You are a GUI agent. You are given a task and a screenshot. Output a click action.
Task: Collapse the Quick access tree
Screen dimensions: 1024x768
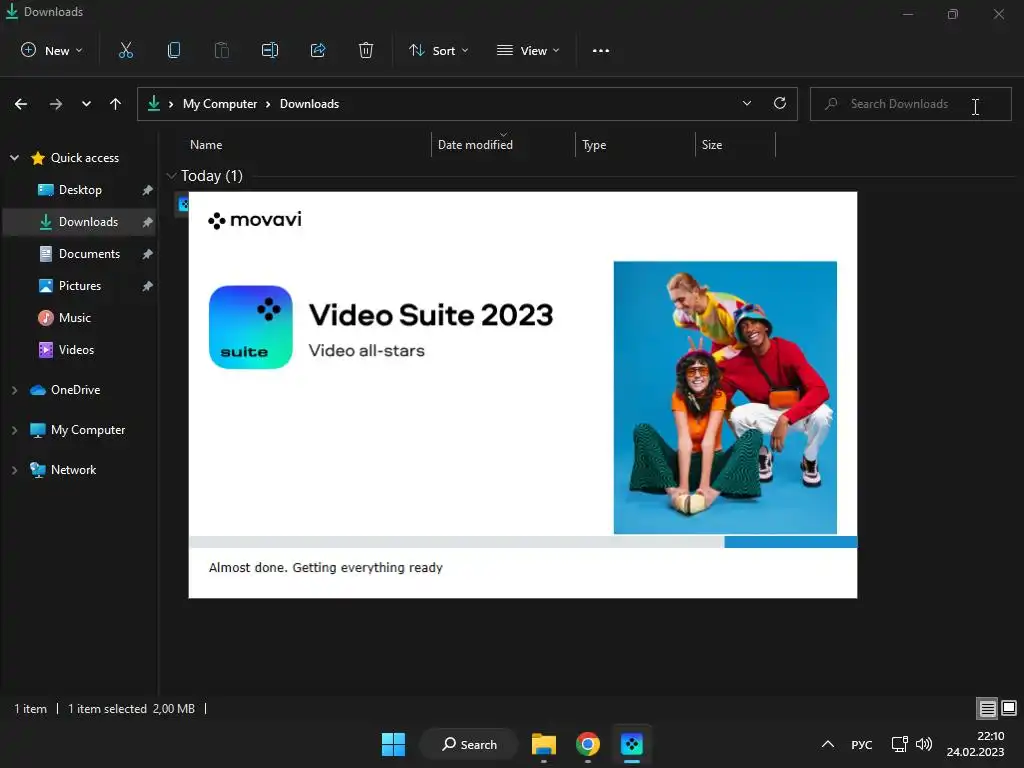pos(14,157)
